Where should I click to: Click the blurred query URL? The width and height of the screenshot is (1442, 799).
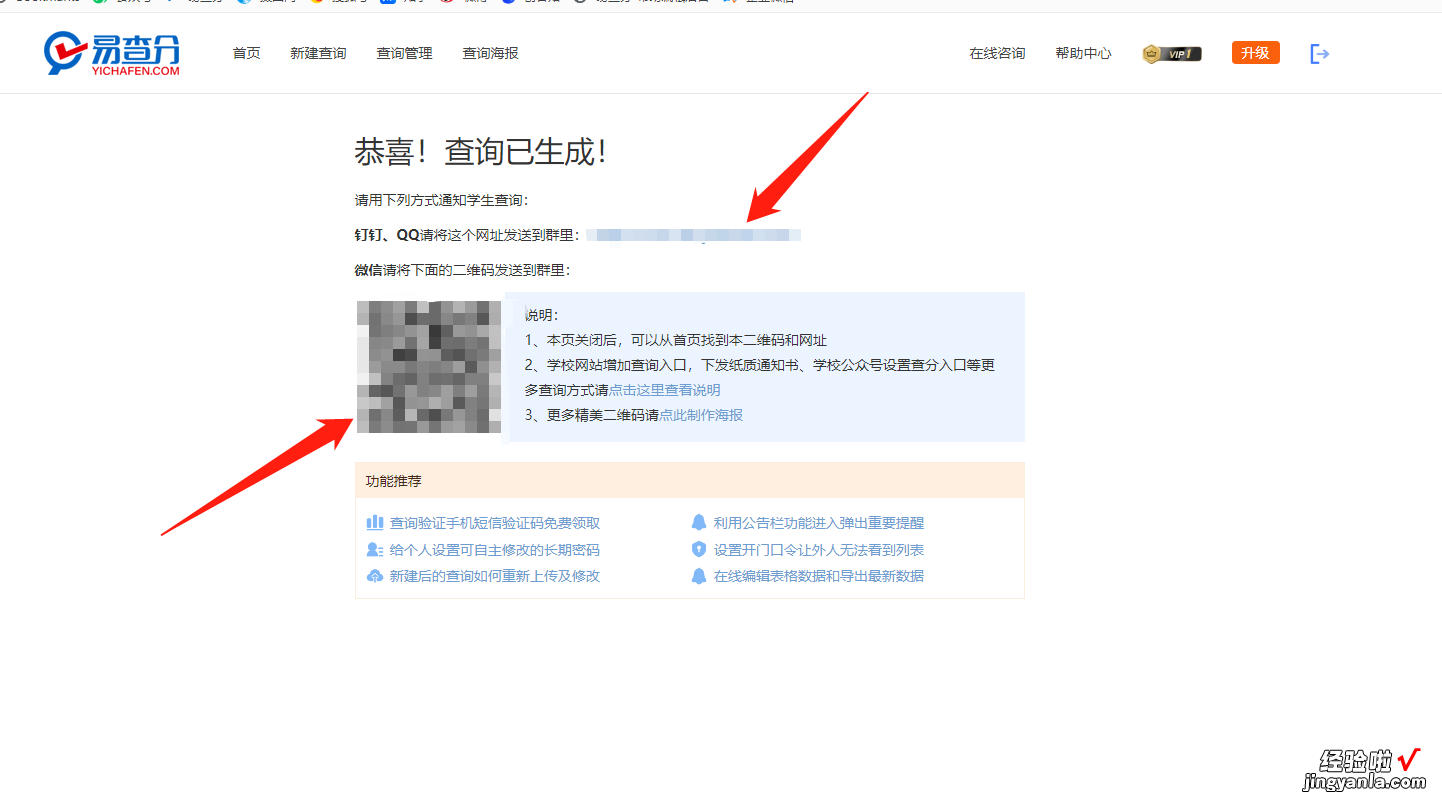(x=693, y=235)
